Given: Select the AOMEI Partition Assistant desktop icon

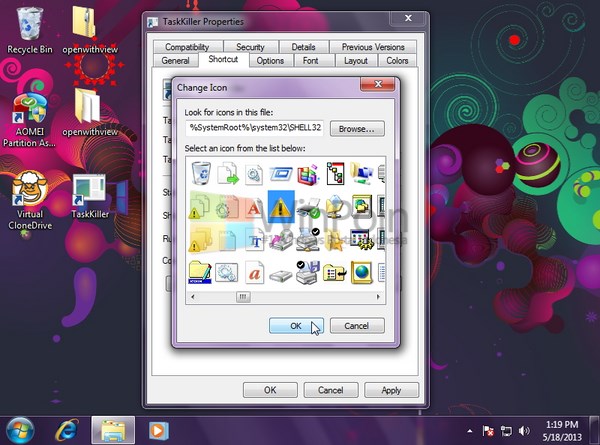Looking at the screenshot, I should (29, 121).
